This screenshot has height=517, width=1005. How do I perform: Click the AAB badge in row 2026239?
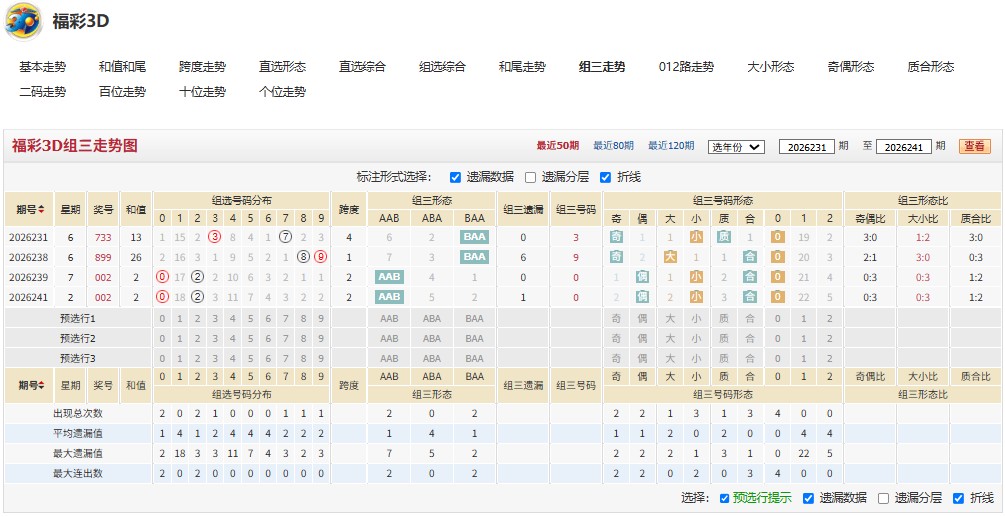[x=389, y=277]
